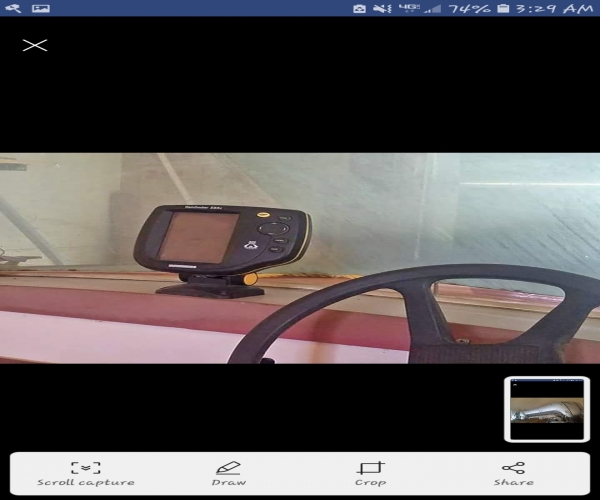
Task: Tap the image notification icon in status bar
Action: coord(41,8)
